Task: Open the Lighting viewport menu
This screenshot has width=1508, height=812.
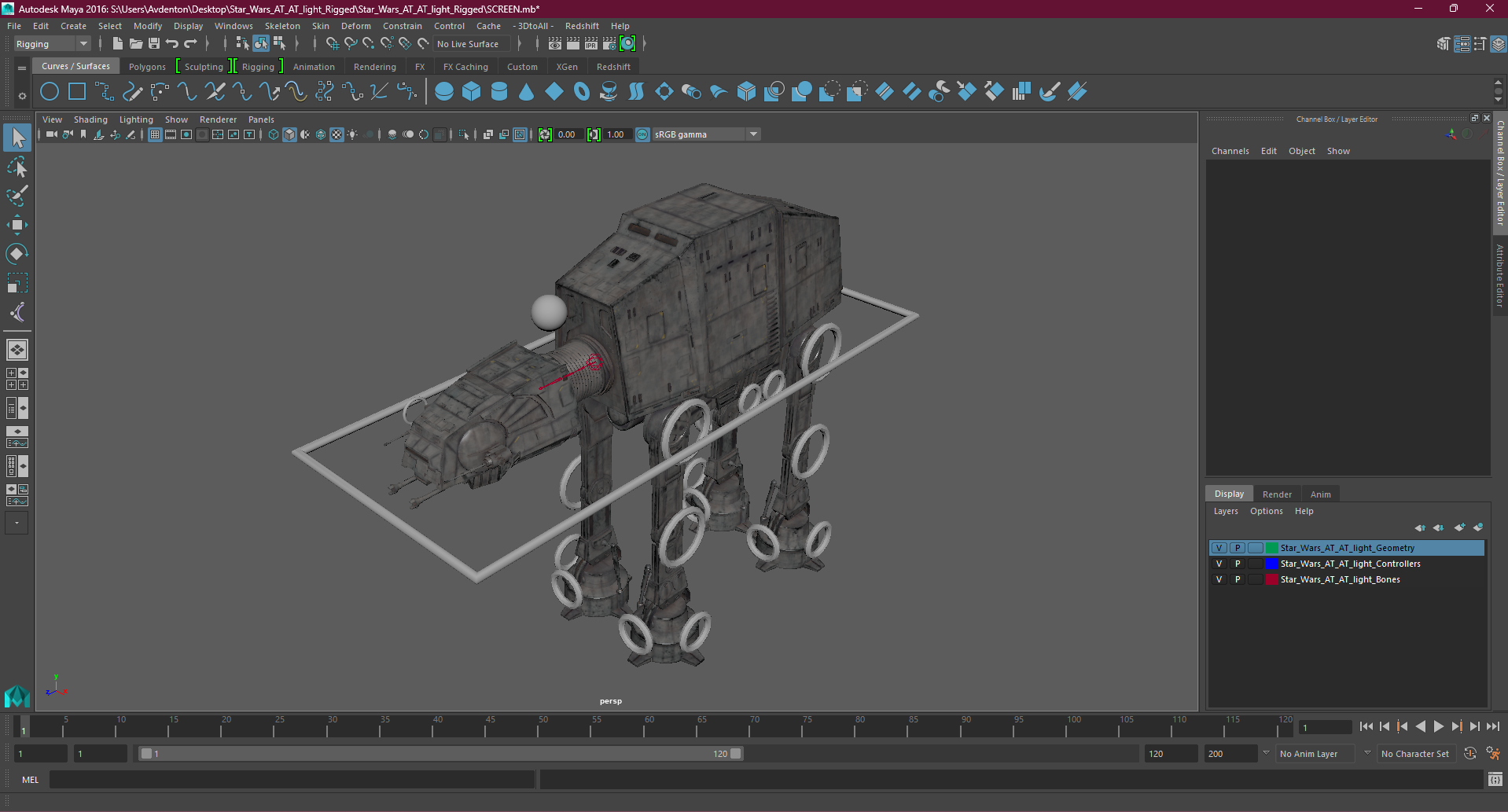Action: [x=136, y=119]
